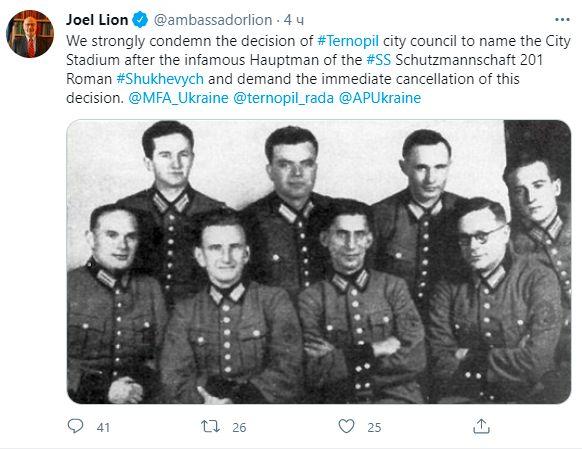This screenshot has width=582, height=449.
Task: Follow the #Ternopil hashtag
Action: point(348,41)
